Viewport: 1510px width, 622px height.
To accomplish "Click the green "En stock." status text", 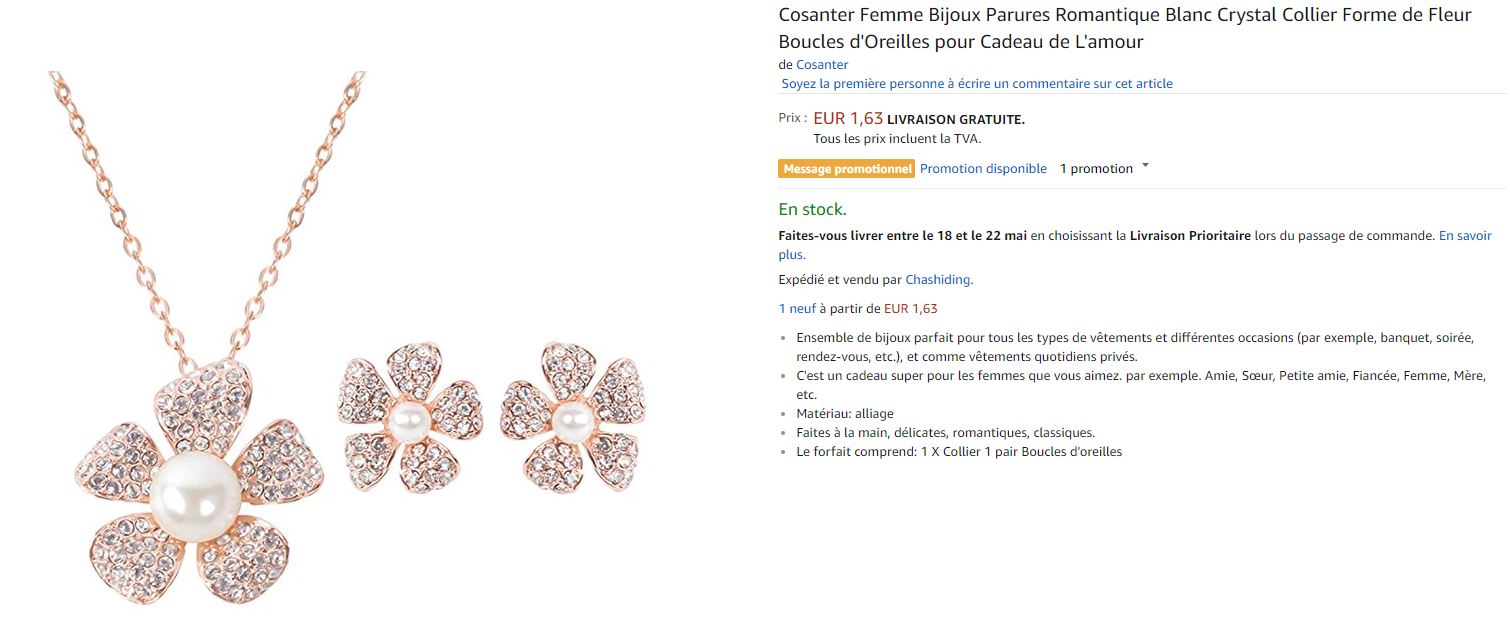I will click(812, 210).
